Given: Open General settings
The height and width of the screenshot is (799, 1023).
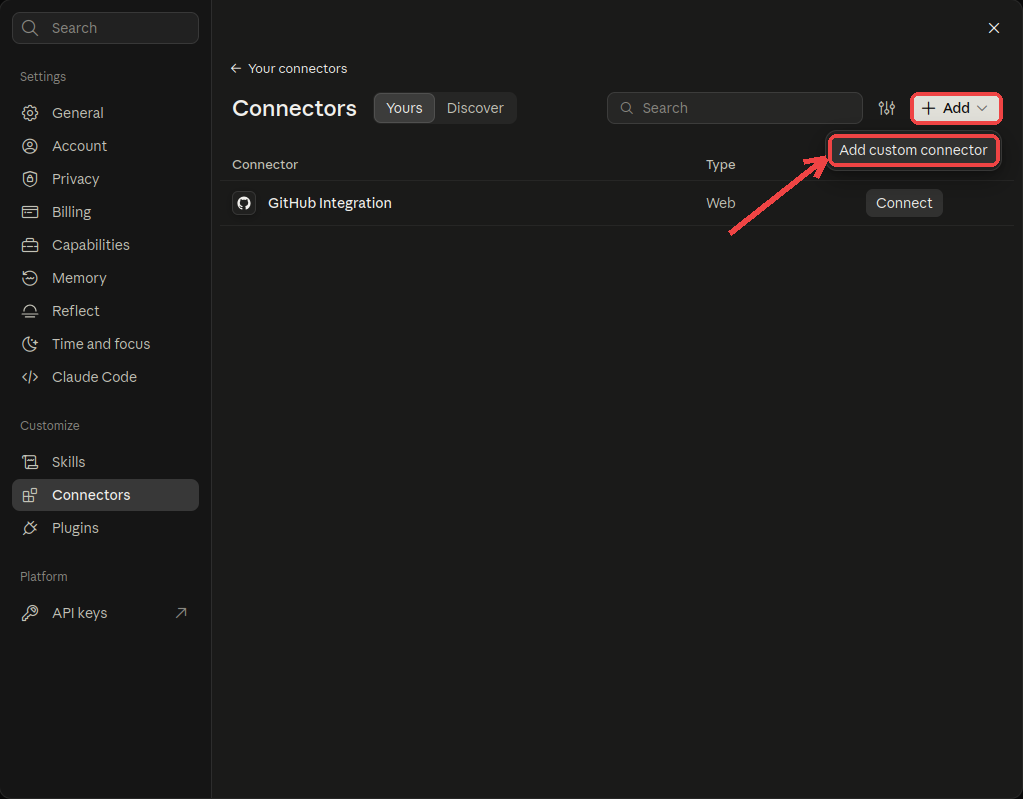Looking at the screenshot, I should click(x=106, y=113).
